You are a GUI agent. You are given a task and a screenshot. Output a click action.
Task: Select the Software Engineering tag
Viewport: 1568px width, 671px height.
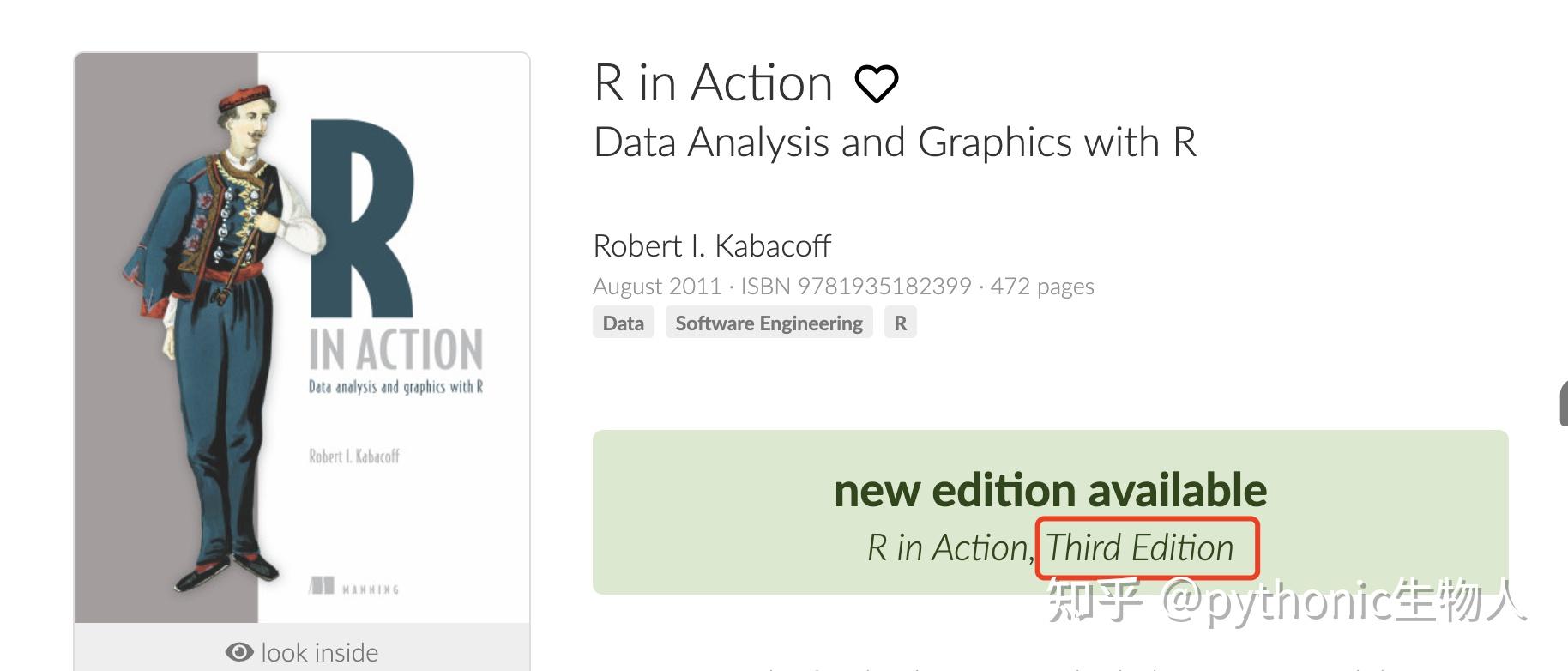(769, 323)
